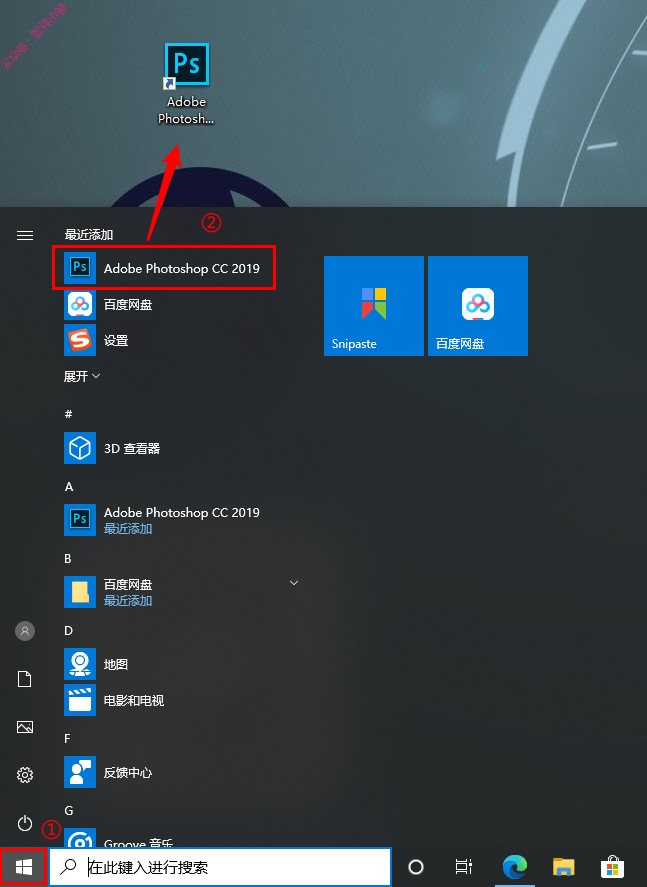Click the 百度网盘 pinned tile
The width and height of the screenshot is (647, 887).
[478, 306]
